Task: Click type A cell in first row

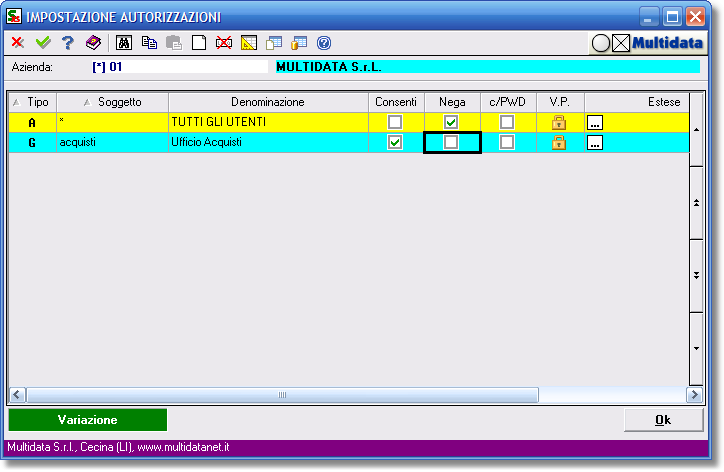Action: click(32, 122)
